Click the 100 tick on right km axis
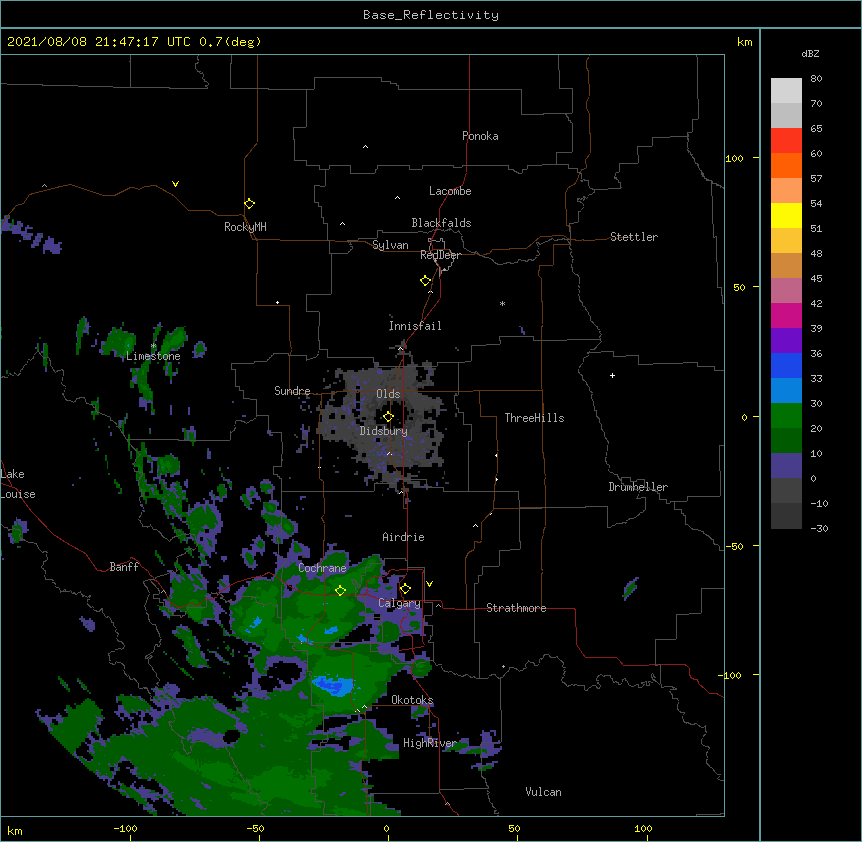Viewport: 862px width, 842px height. (734, 158)
